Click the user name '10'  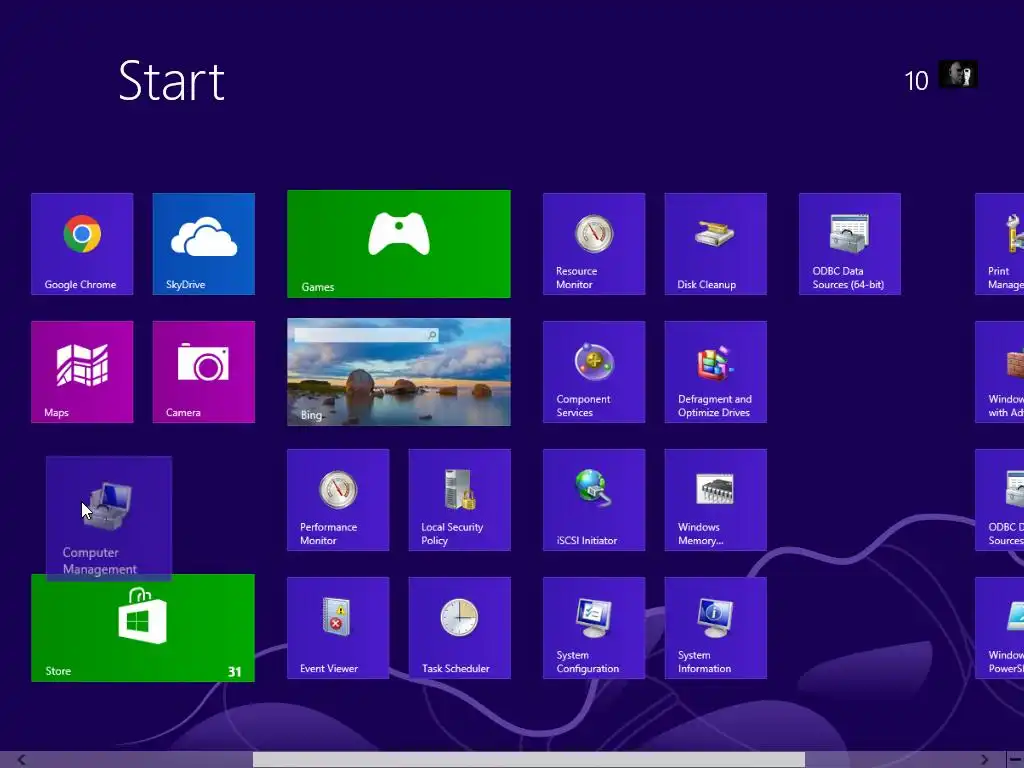click(x=916, y=81)
